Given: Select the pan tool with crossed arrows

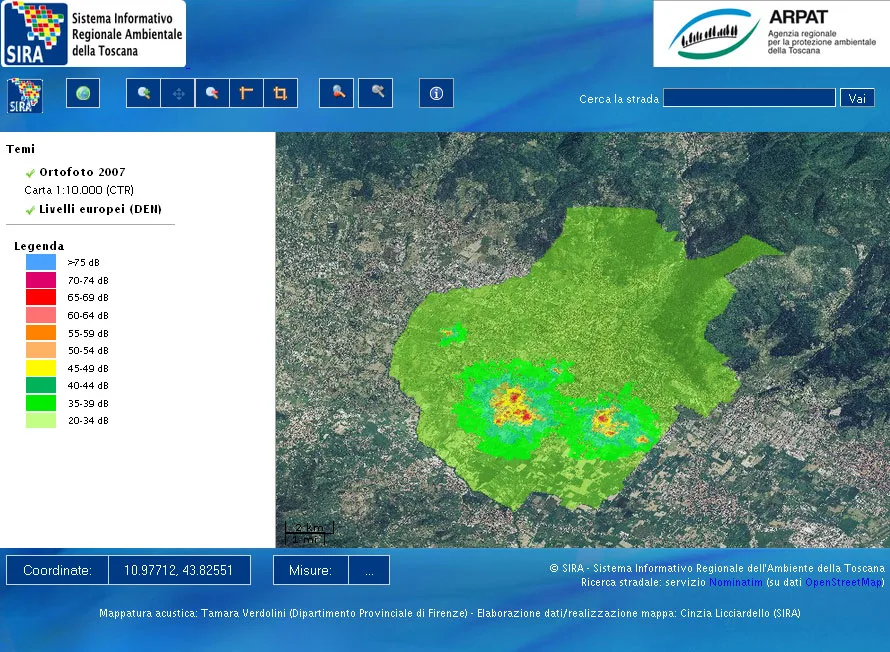Looking at the screenshot, I should 177,93.
